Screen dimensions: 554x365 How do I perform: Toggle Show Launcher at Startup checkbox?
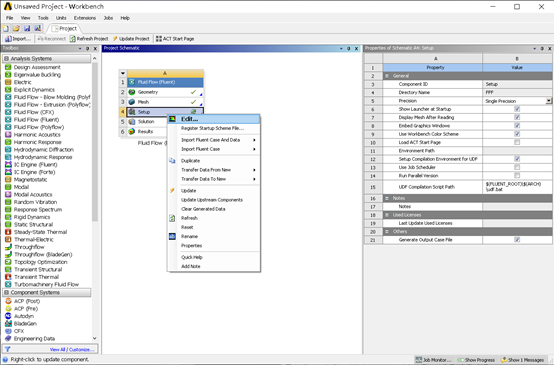517,109
